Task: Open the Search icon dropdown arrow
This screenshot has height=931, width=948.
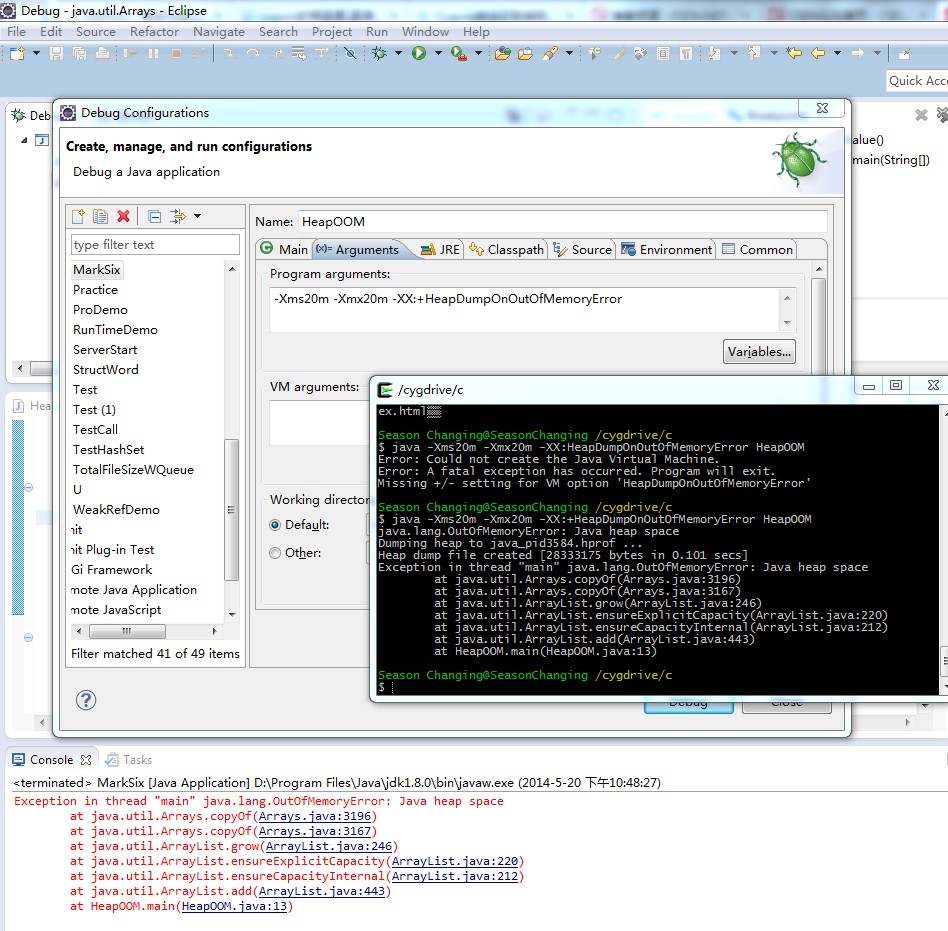Action: tap(569, 54)
